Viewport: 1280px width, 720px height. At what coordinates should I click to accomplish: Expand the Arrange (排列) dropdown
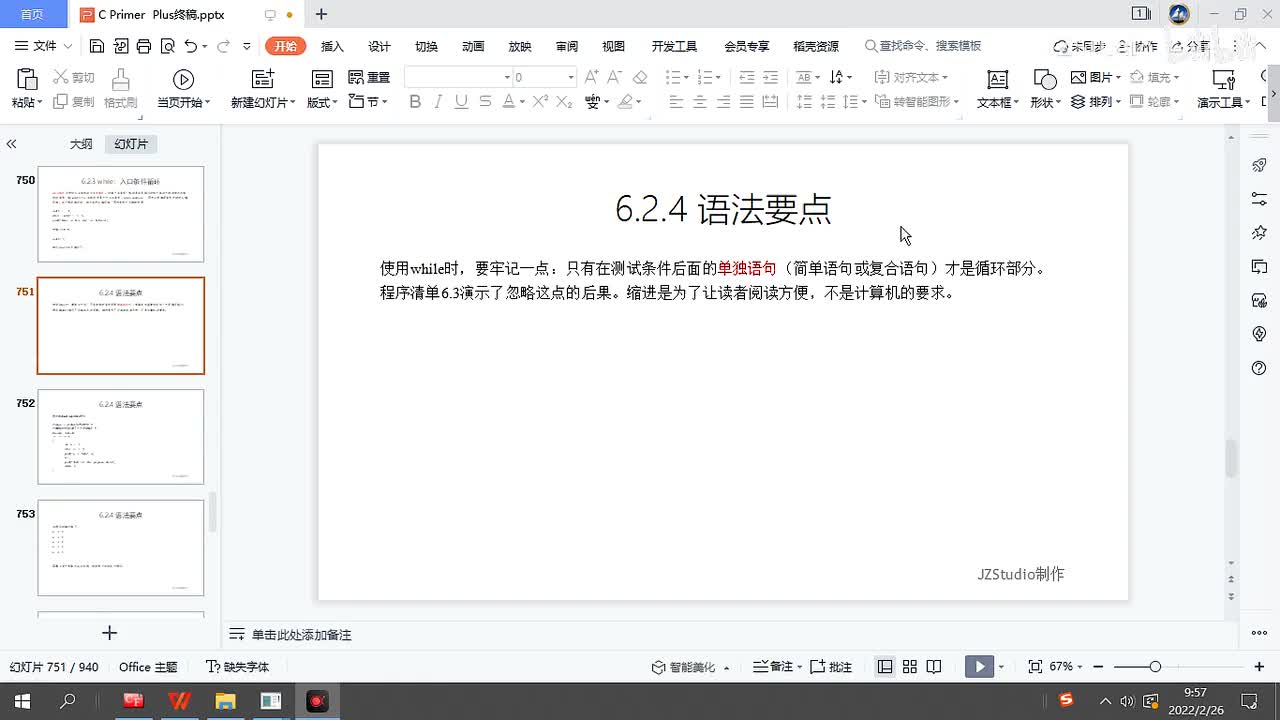[1096, 102]
